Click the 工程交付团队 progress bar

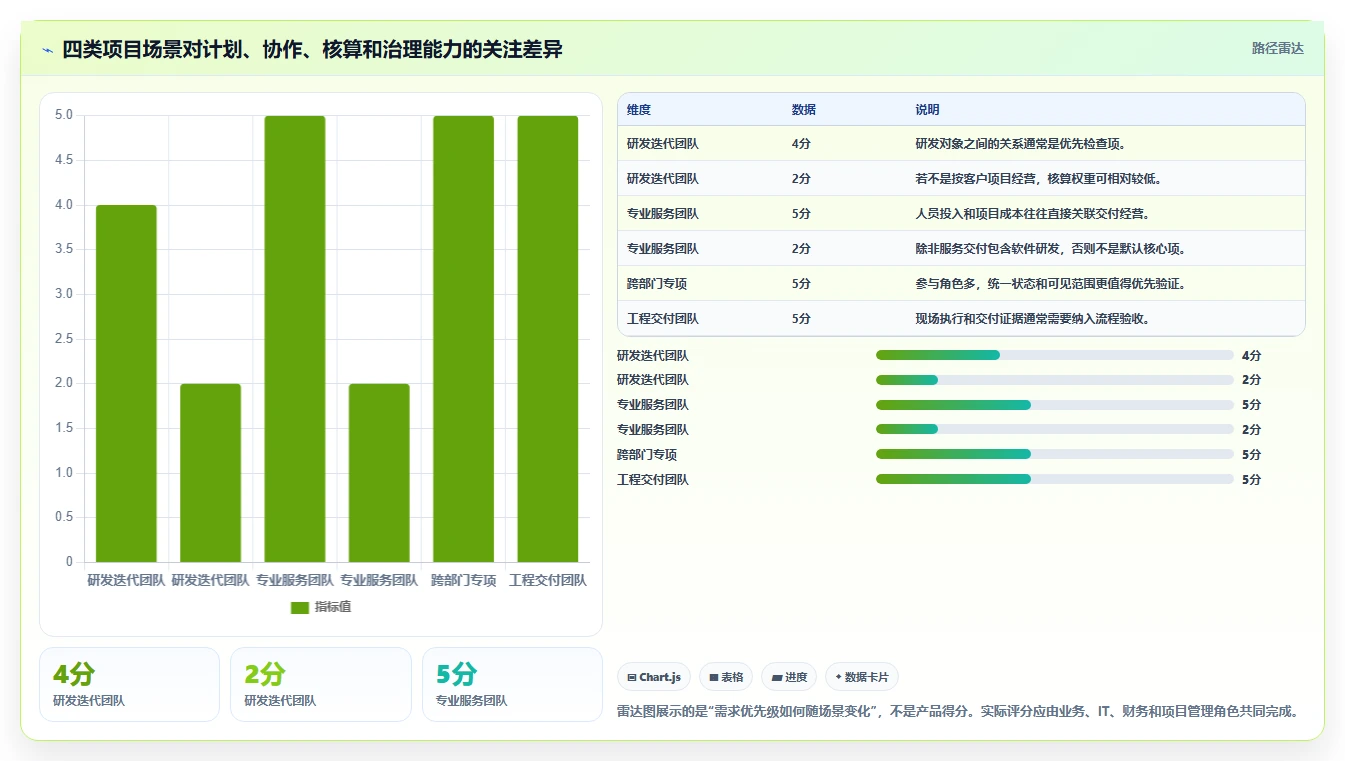coord(1055,480)
